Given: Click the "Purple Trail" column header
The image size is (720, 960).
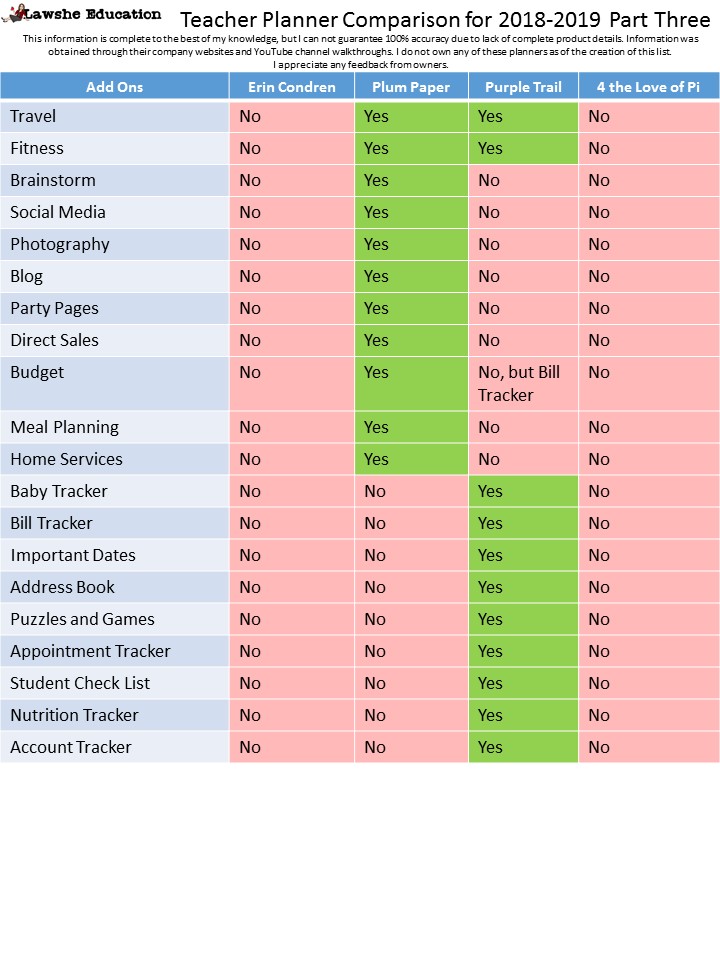Looking at the screenshot, I should click(x=523, y=87).
